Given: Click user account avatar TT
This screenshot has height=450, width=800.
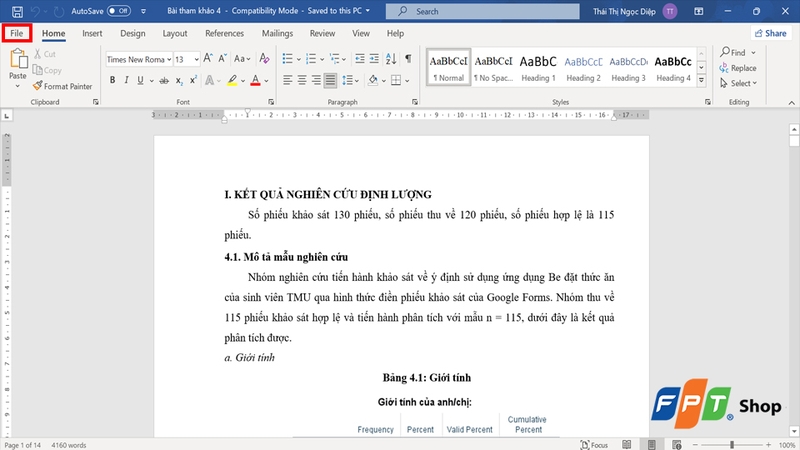Looking at the screenshot, I should (669, 11).
